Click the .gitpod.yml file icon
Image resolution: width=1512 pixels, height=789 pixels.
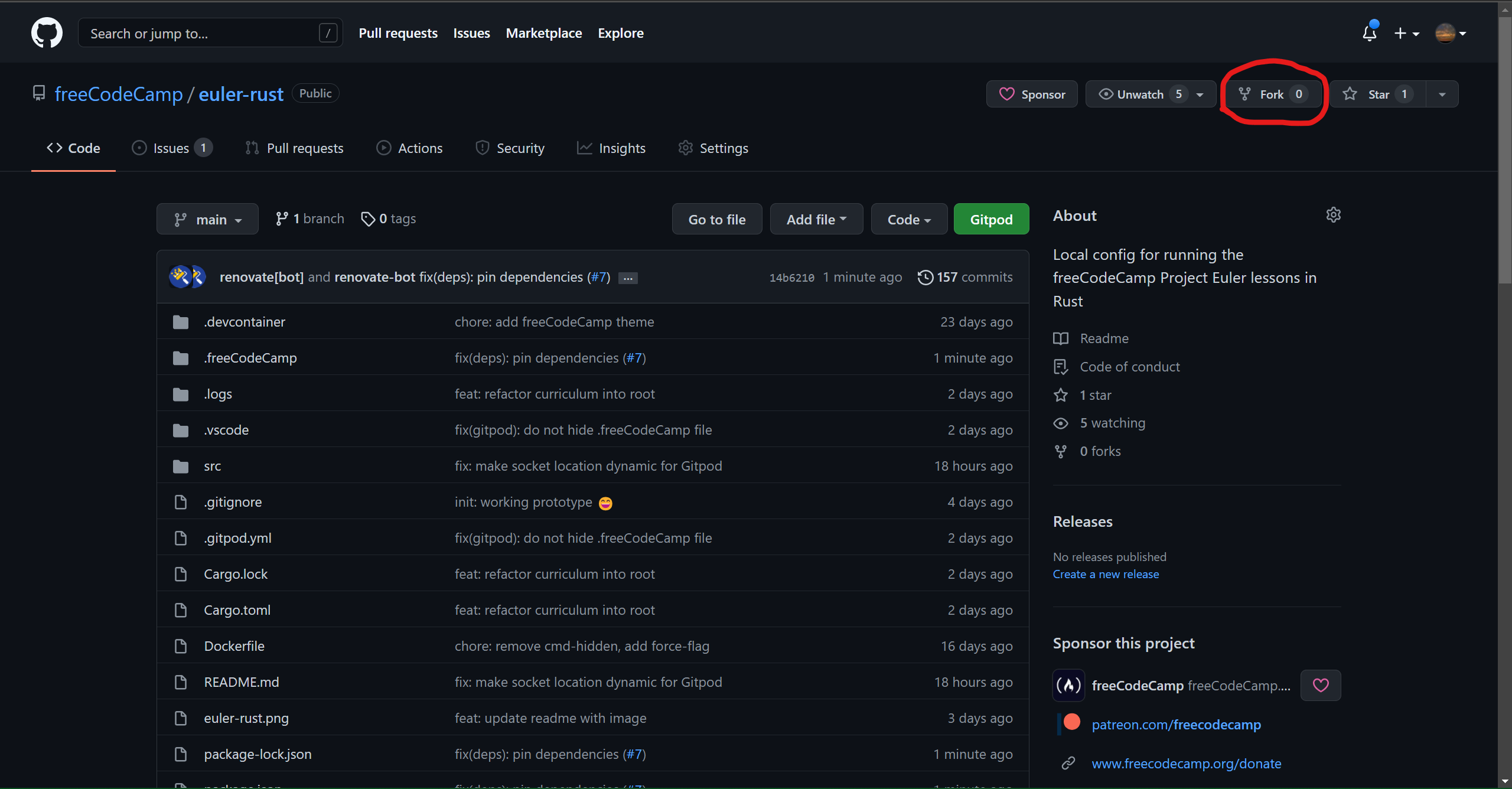point(181,538)
